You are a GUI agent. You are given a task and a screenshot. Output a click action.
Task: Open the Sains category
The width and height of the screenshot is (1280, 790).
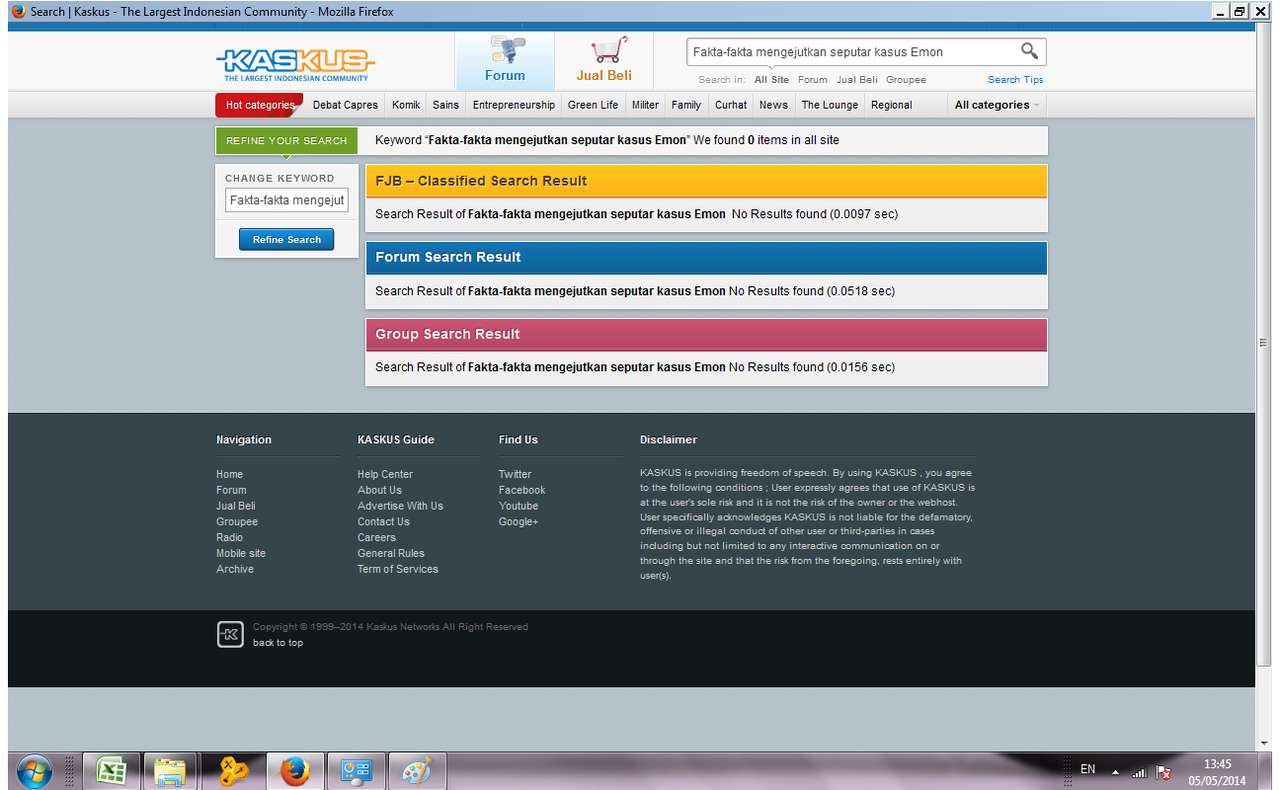tap(446, 105)
